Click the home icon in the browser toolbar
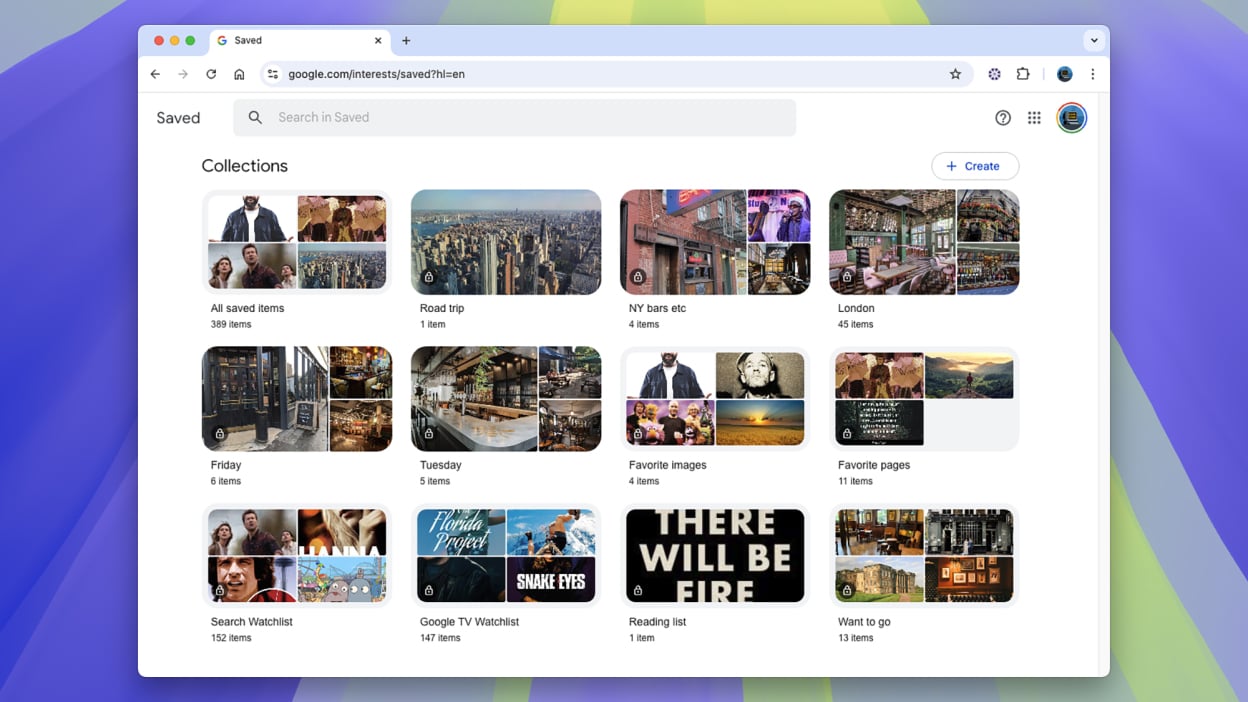Screen dimensions: 1248x702 239,73
